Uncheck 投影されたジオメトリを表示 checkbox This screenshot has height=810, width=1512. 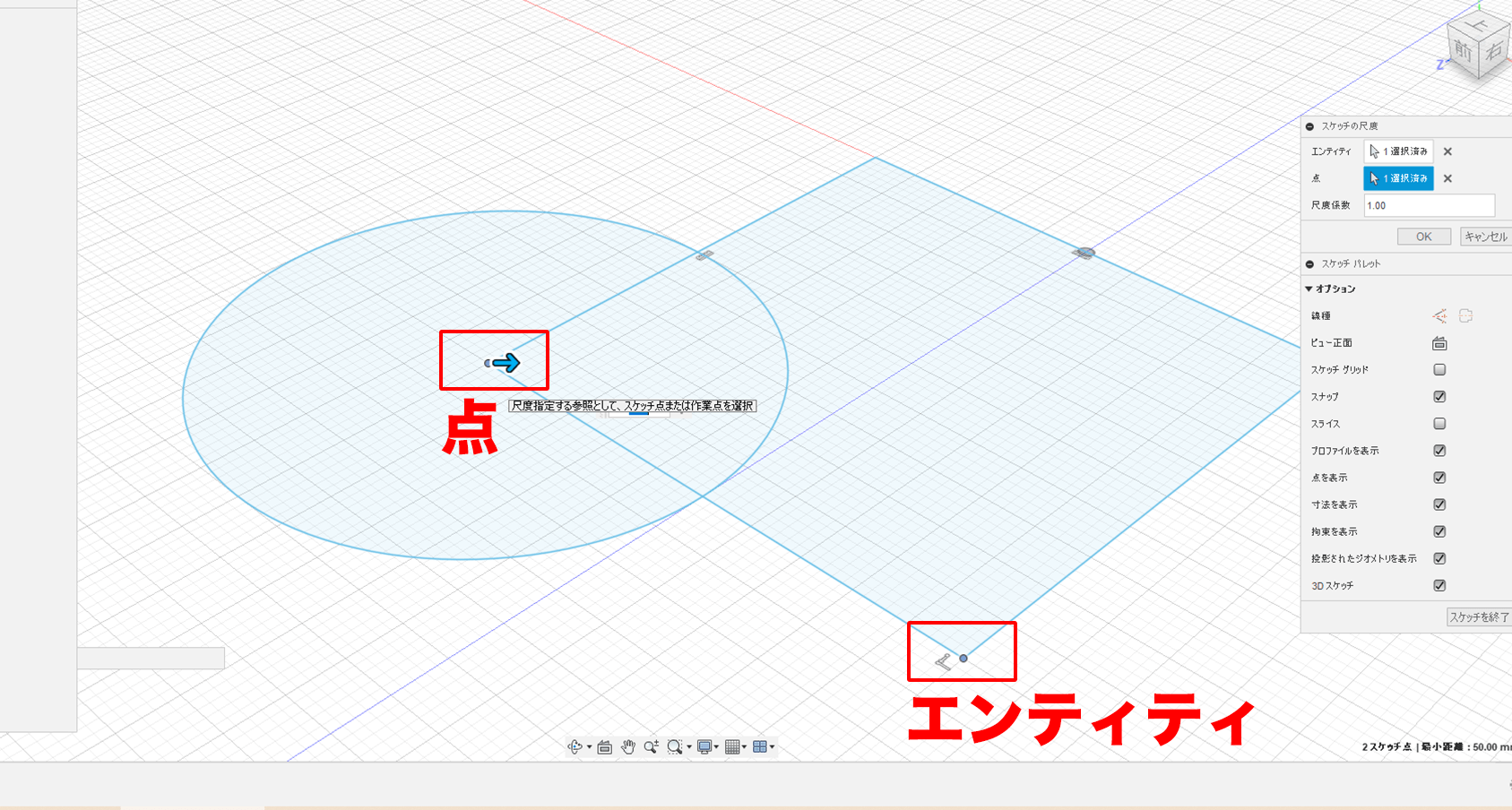point(1439,558)
